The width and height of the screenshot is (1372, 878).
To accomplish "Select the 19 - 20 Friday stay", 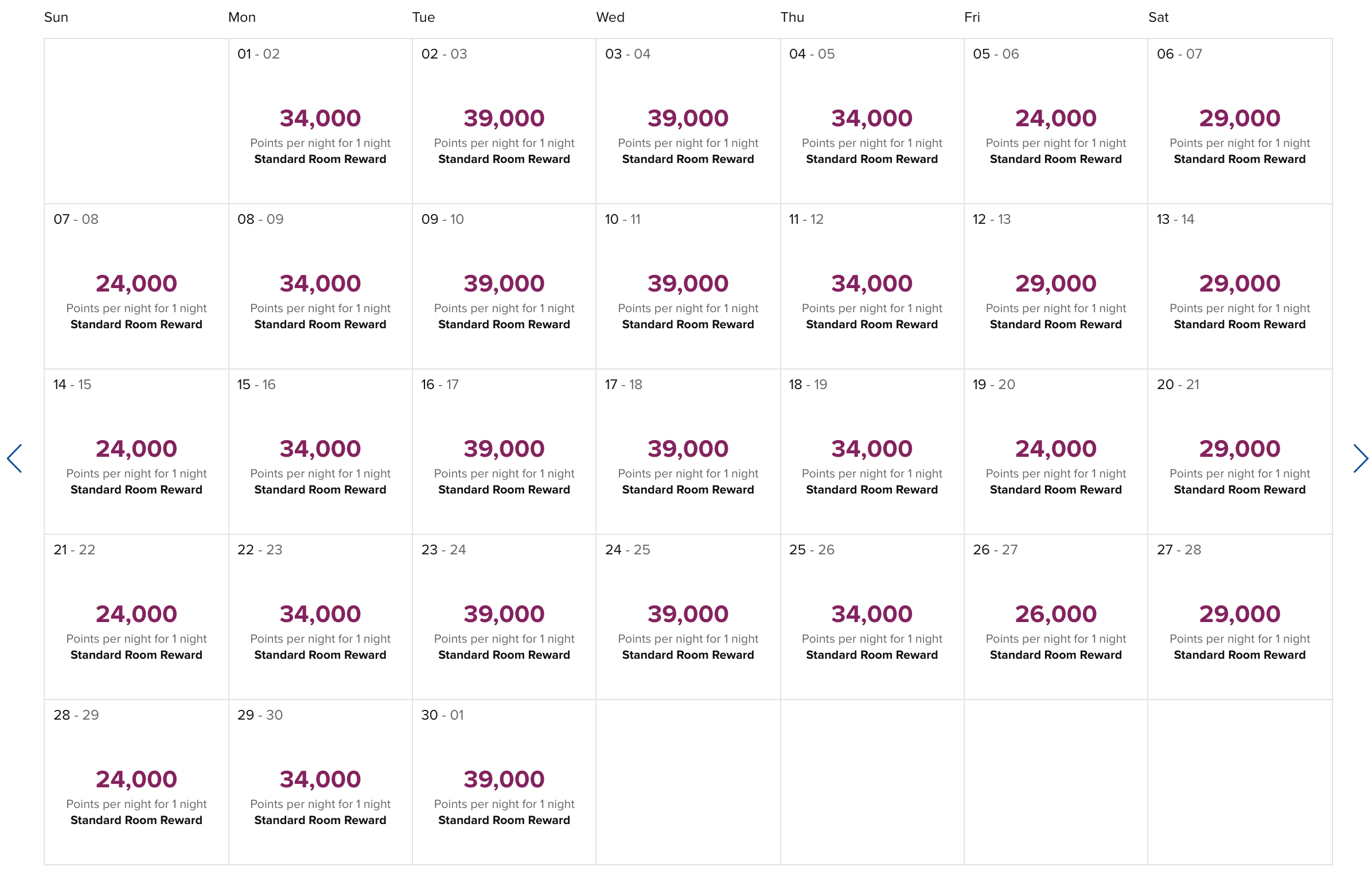I will coord(1055,452).
